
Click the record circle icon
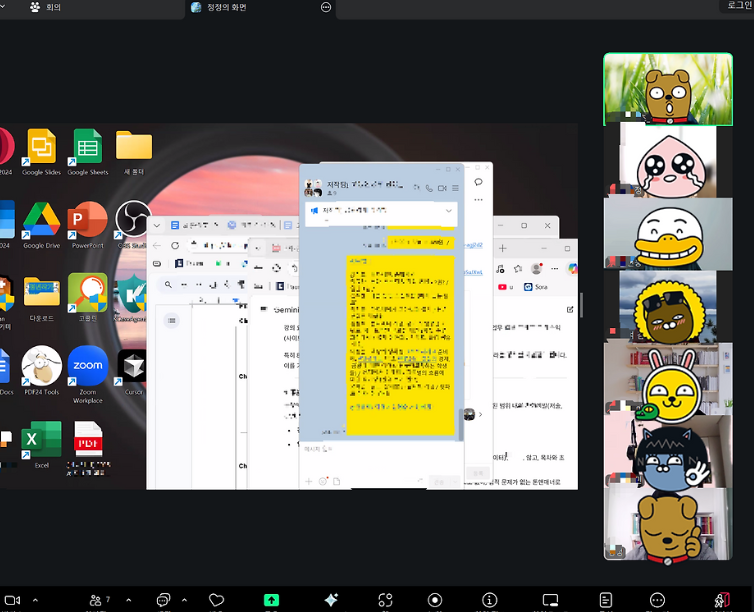(435, 600)
